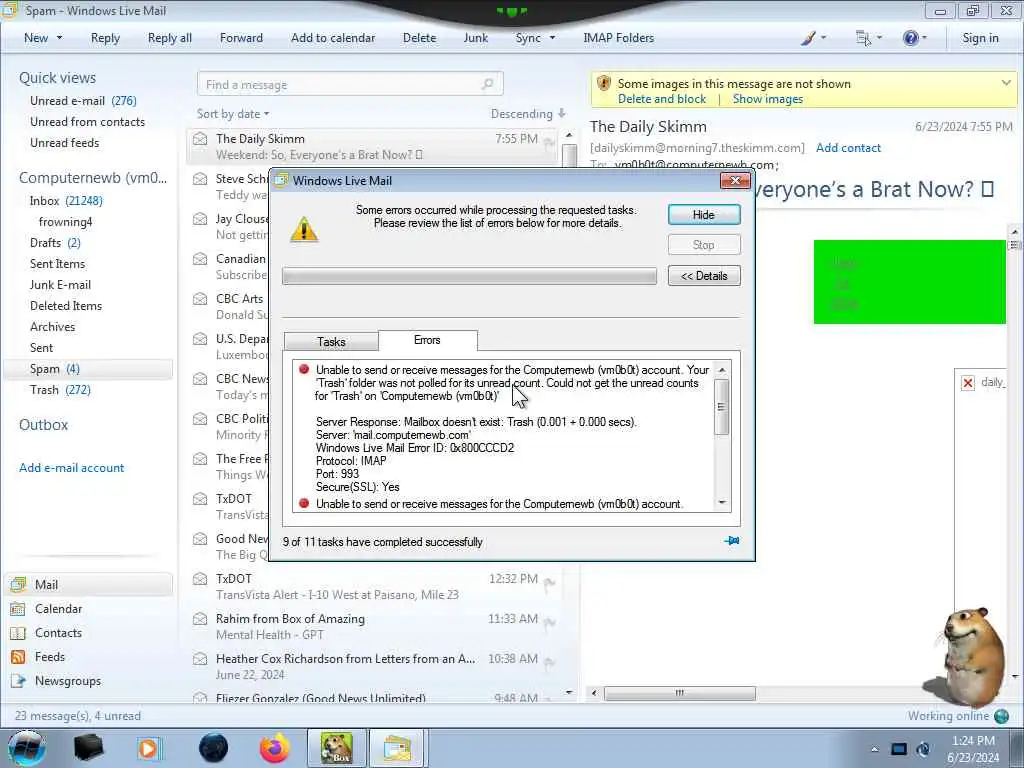Image resolution: width=1024 pixels, height=768 pixels.
Task: Open the Trash (272) folder
Action: tap(60, 390)
